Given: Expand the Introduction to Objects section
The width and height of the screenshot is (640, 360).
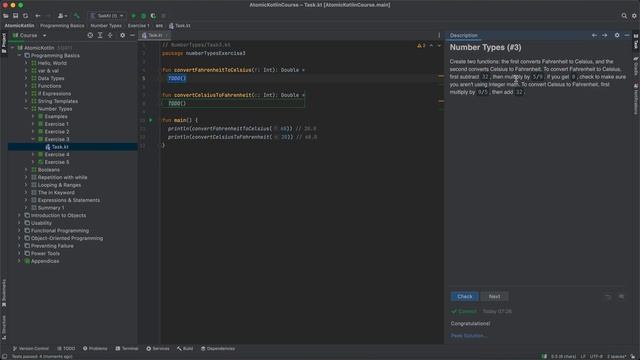Looking at the screenshot, I should tap(19, 216).
